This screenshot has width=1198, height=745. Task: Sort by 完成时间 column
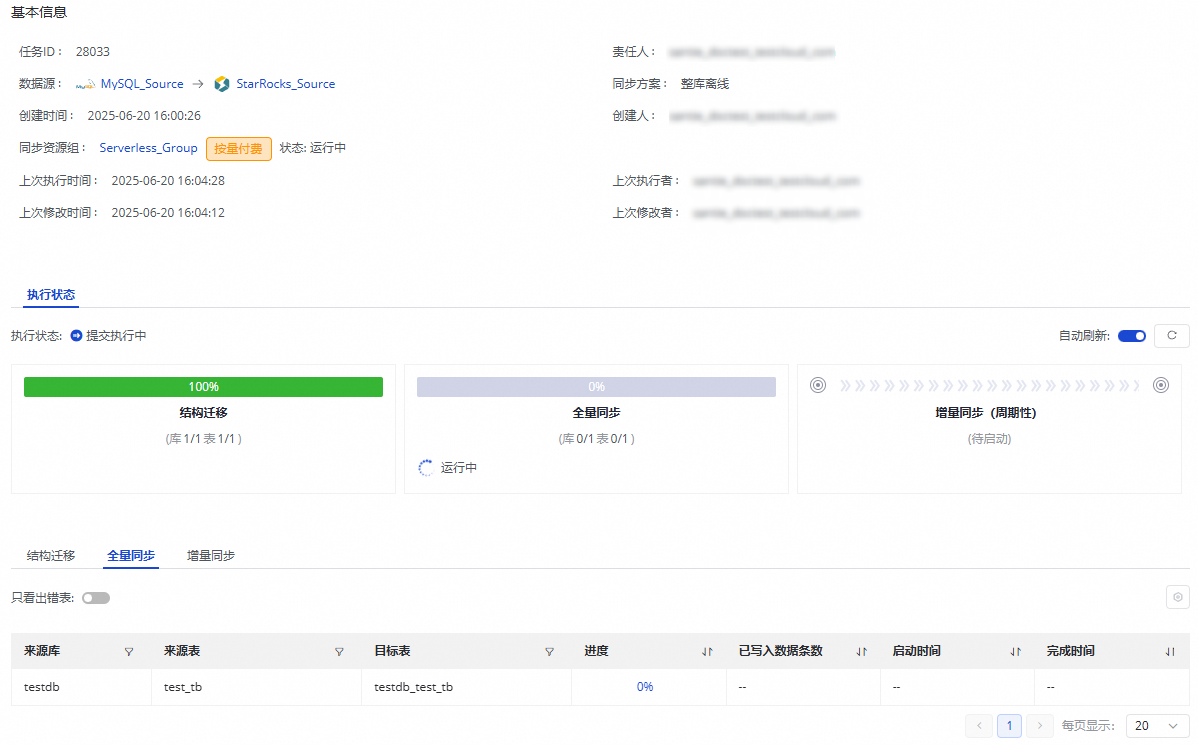pos(1170,652)
